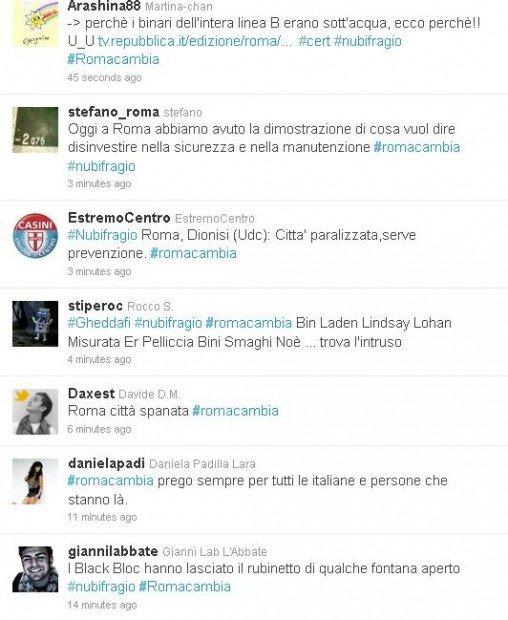
Task: Open Arashina88's star avatar
Action: pos(35,23)
